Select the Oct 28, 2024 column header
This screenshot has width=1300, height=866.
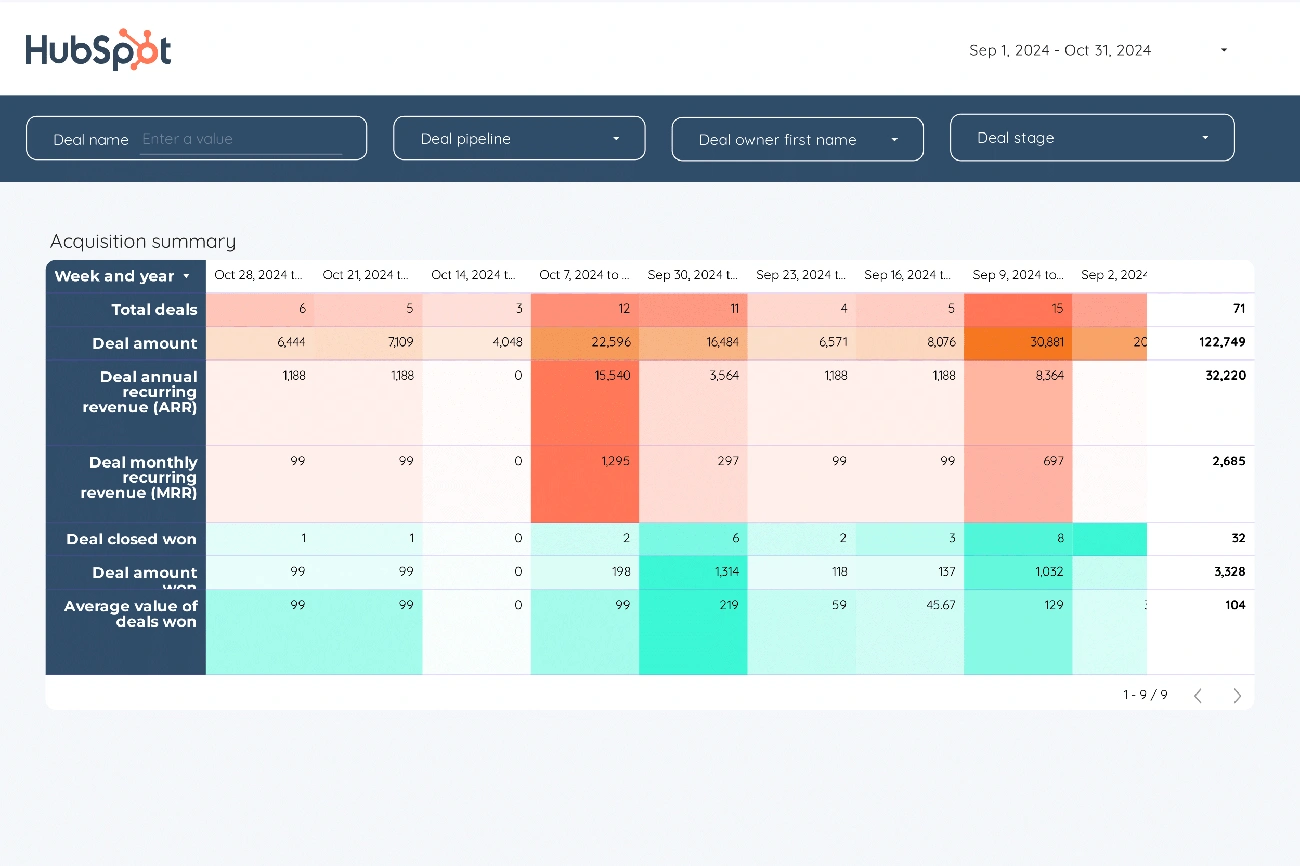click(x=258, y=275)
